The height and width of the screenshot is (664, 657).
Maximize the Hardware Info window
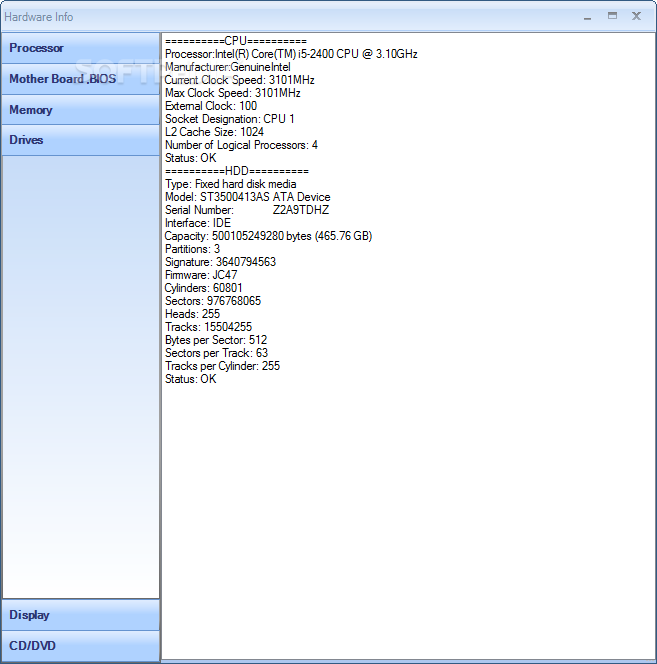point(612,16)
